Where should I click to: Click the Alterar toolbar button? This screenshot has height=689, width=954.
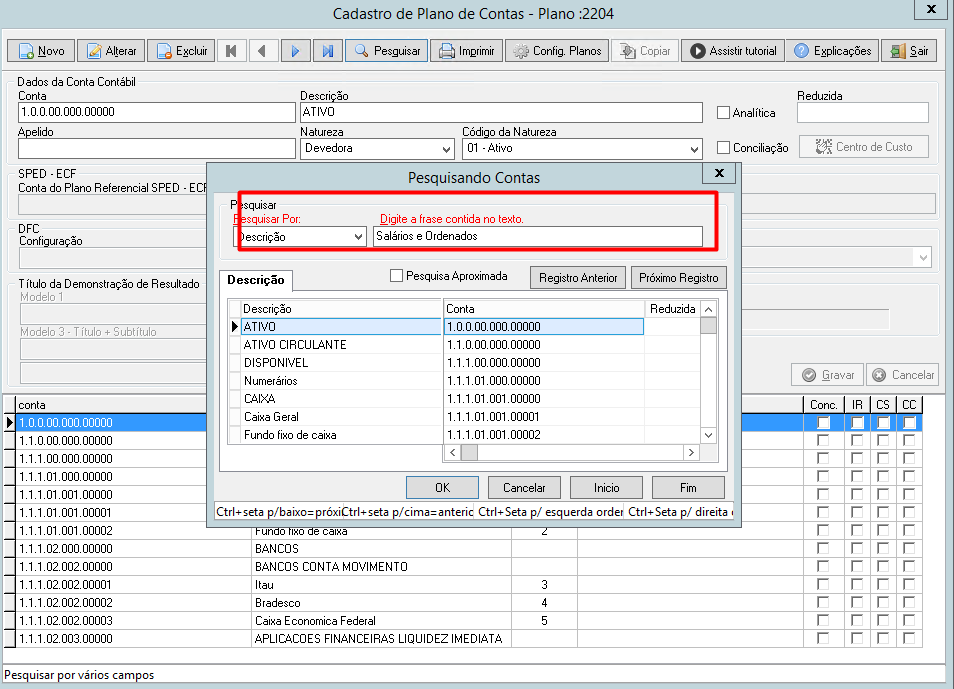111,51
